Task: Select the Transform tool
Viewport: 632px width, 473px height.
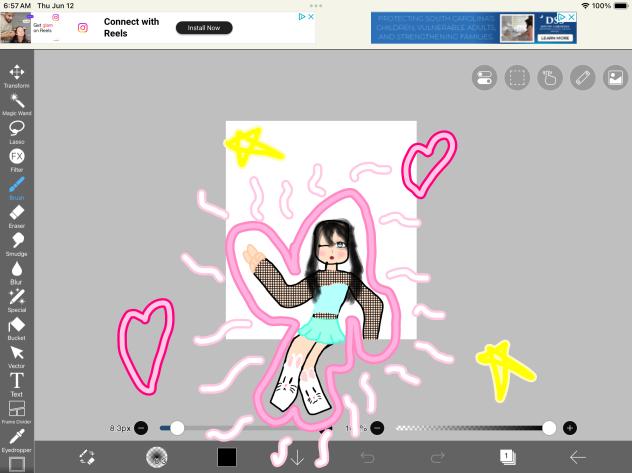Action: 17,76
